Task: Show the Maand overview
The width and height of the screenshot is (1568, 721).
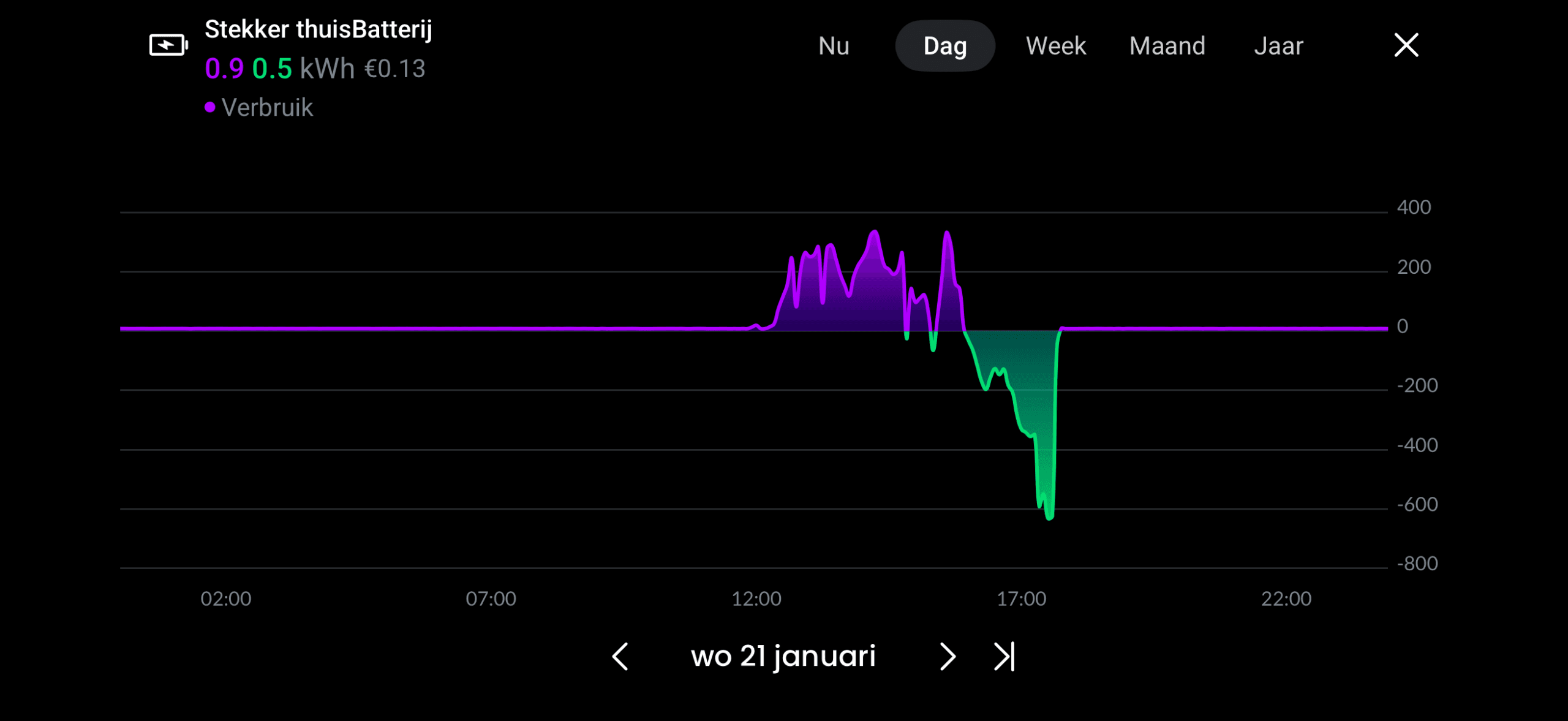Action: point(1167,46)
